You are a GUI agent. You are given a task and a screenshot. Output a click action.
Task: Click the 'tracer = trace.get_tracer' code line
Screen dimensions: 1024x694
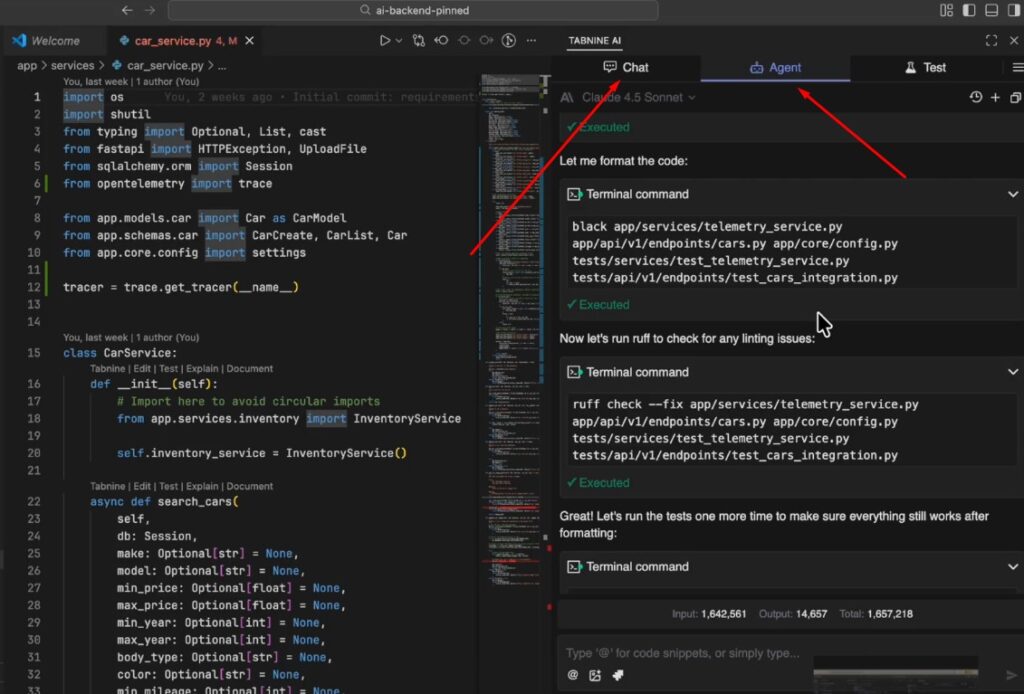[181, 287]
